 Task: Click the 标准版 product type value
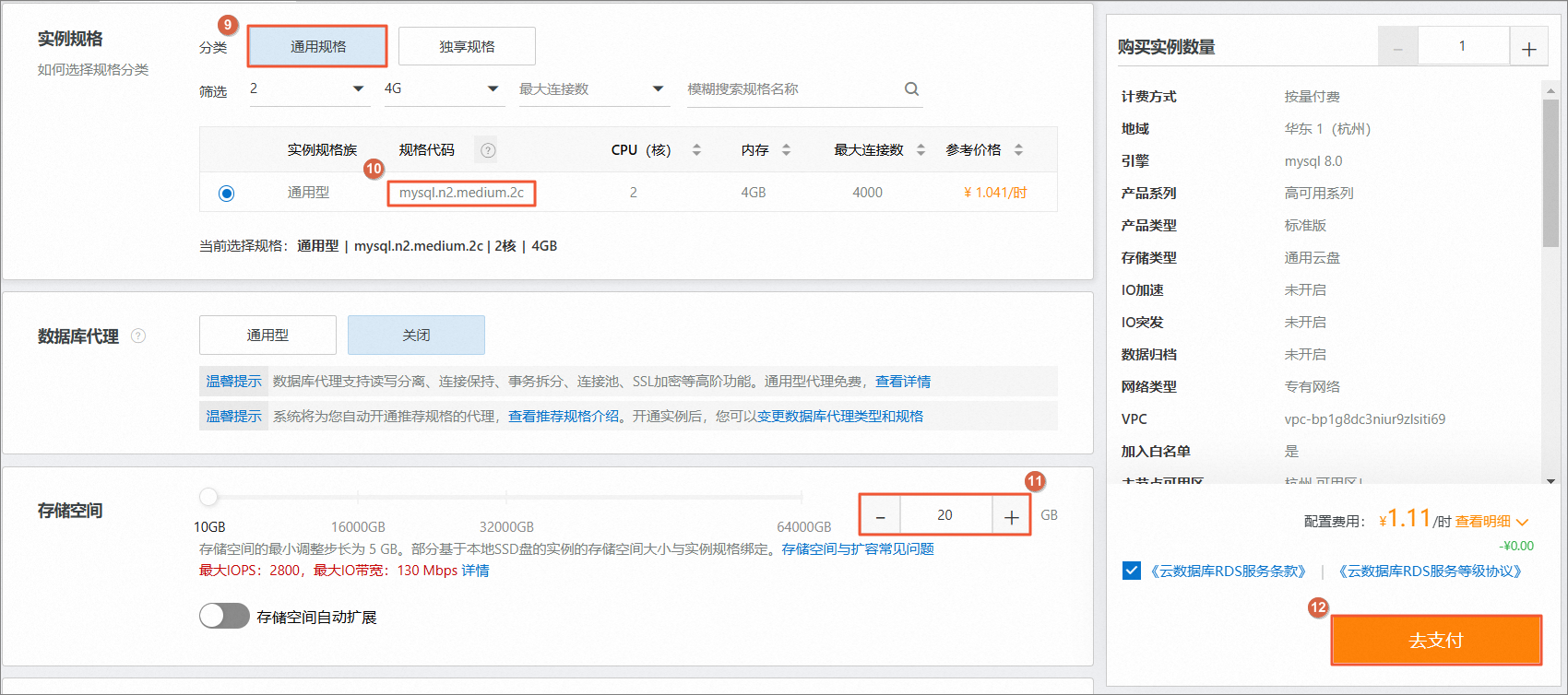click(x=1305, y=226)
